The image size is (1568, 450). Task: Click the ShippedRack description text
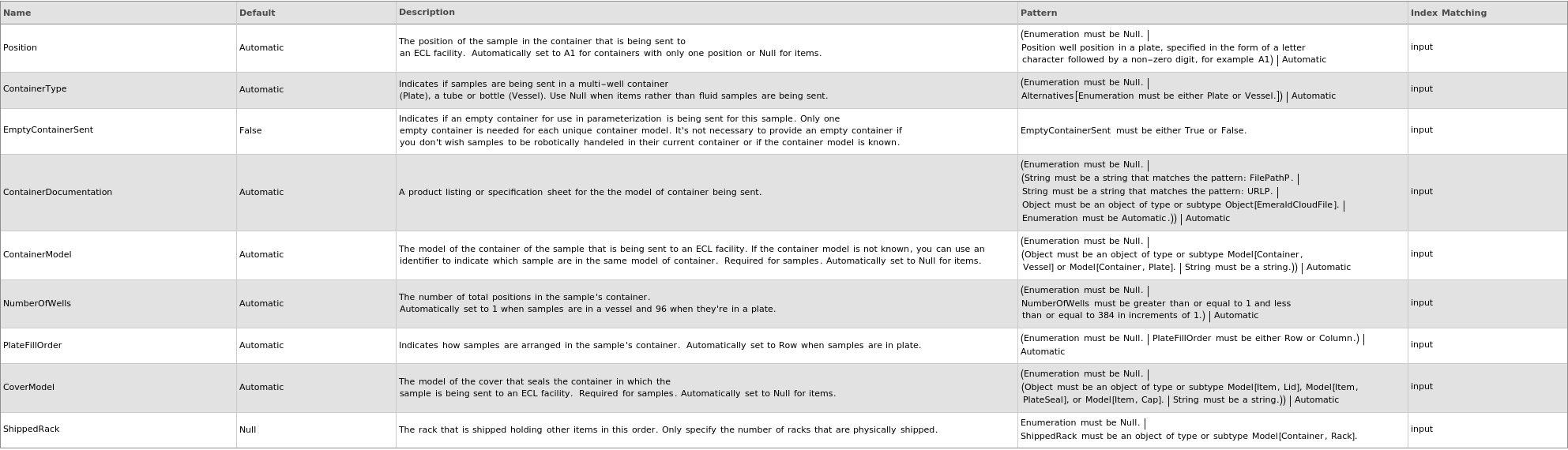[x=667, y=430]
